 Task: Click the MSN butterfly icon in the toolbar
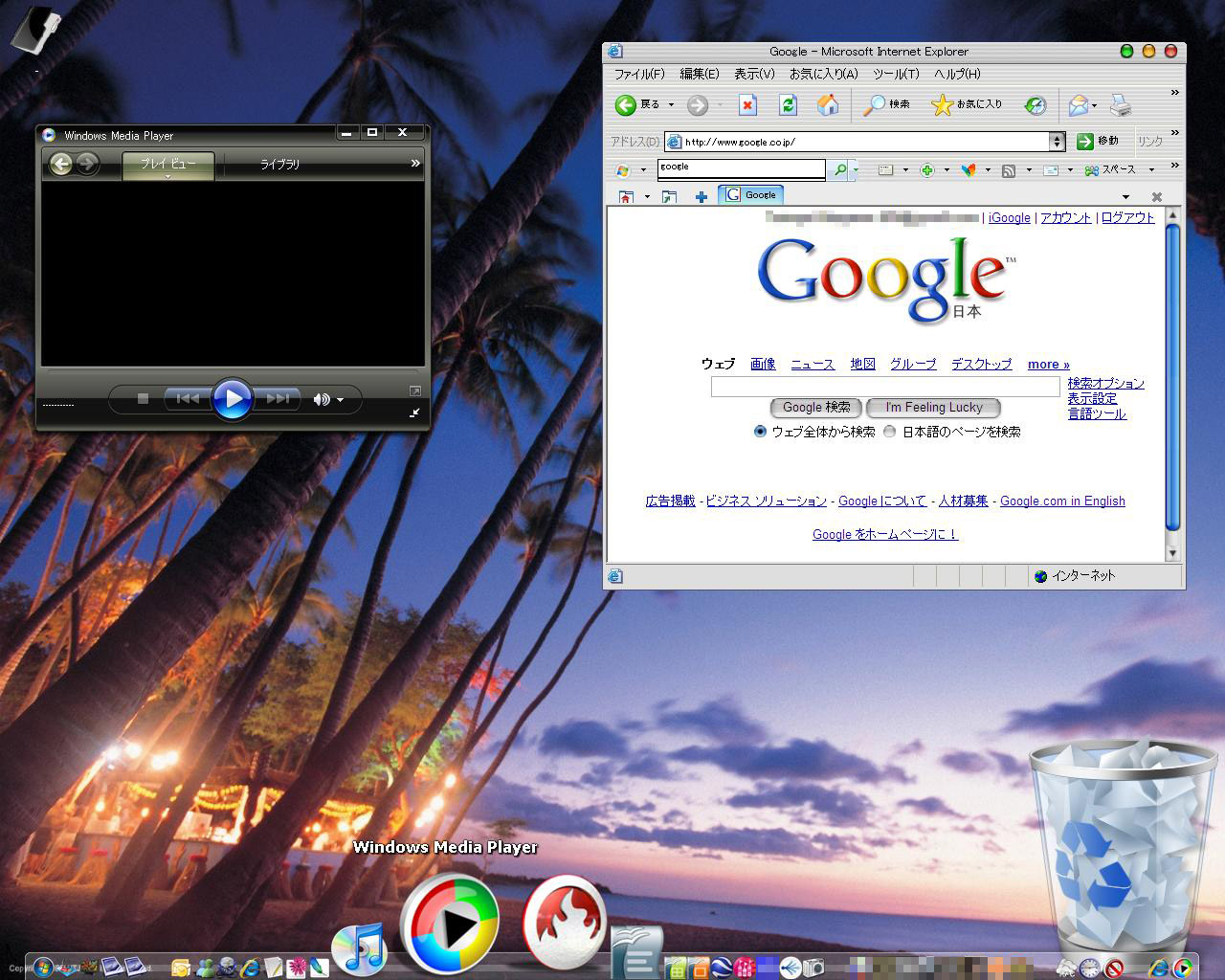click(969, 169)
